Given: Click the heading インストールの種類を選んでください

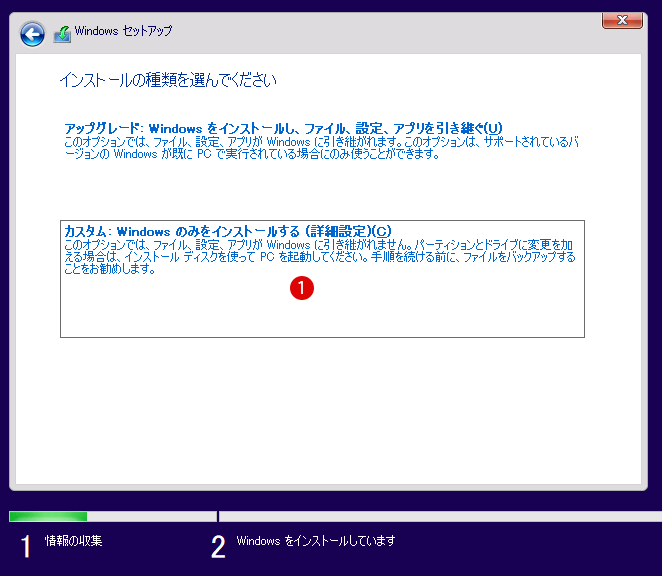Looking at the screenshot, I should [x=168, y=80].
